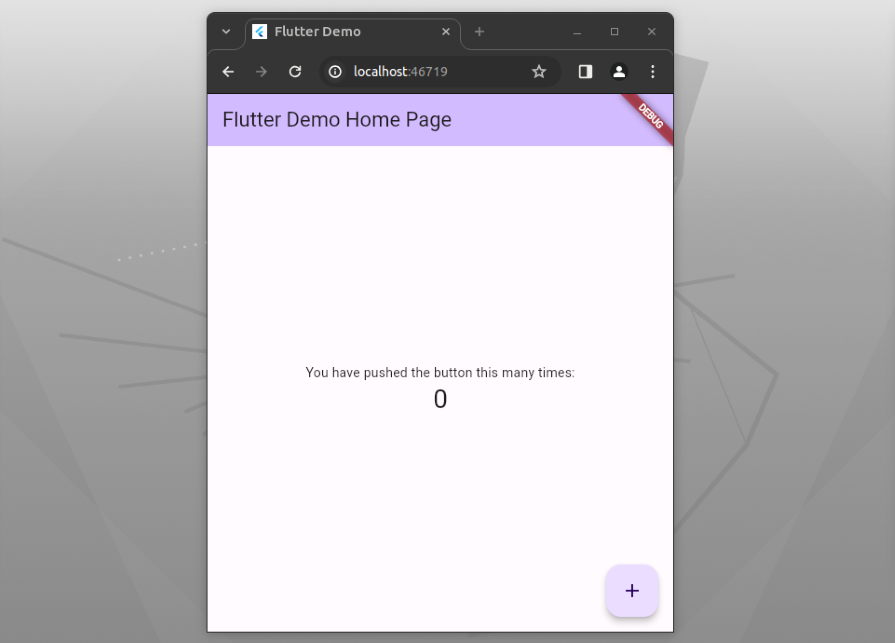Open the Chrome three-dot menu

[652, 72]
